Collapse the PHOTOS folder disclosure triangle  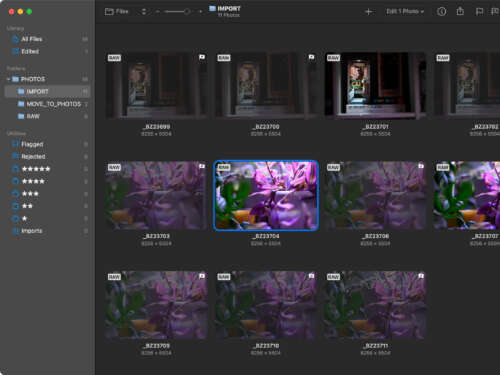(8, 79)
